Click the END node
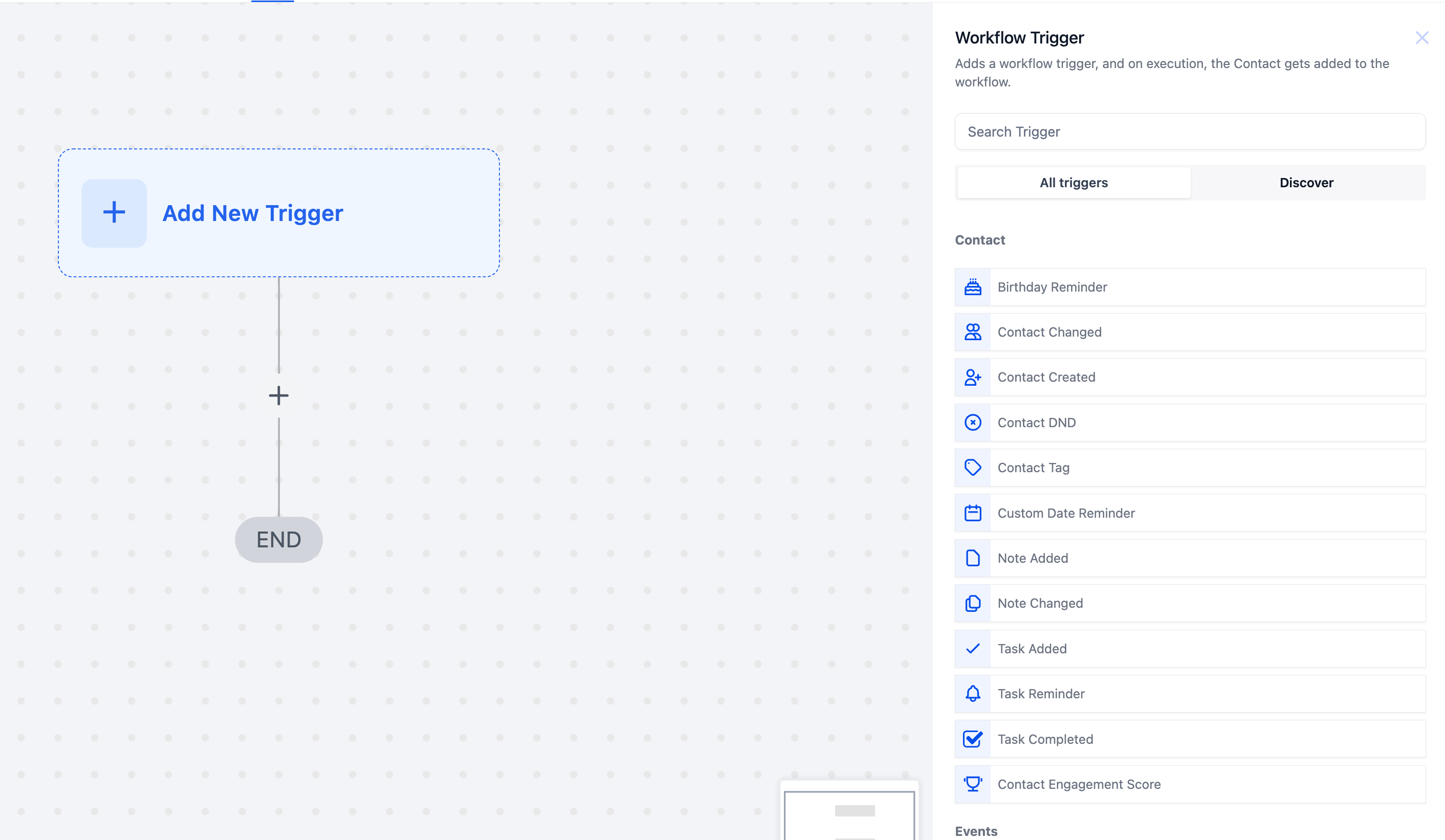This screenshot has width=1445, height=840. pos(279,540)
